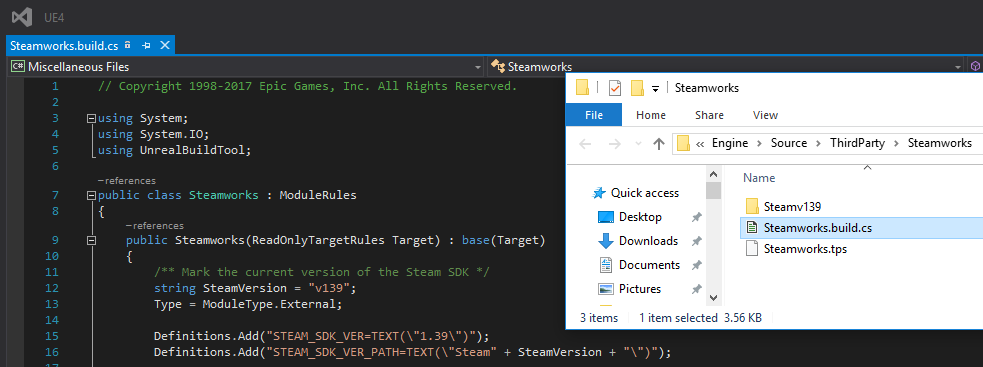This screenshot has height=367, width=983.
Task: Open the recent locations dropdown chevron
Action: coord(639,144)
